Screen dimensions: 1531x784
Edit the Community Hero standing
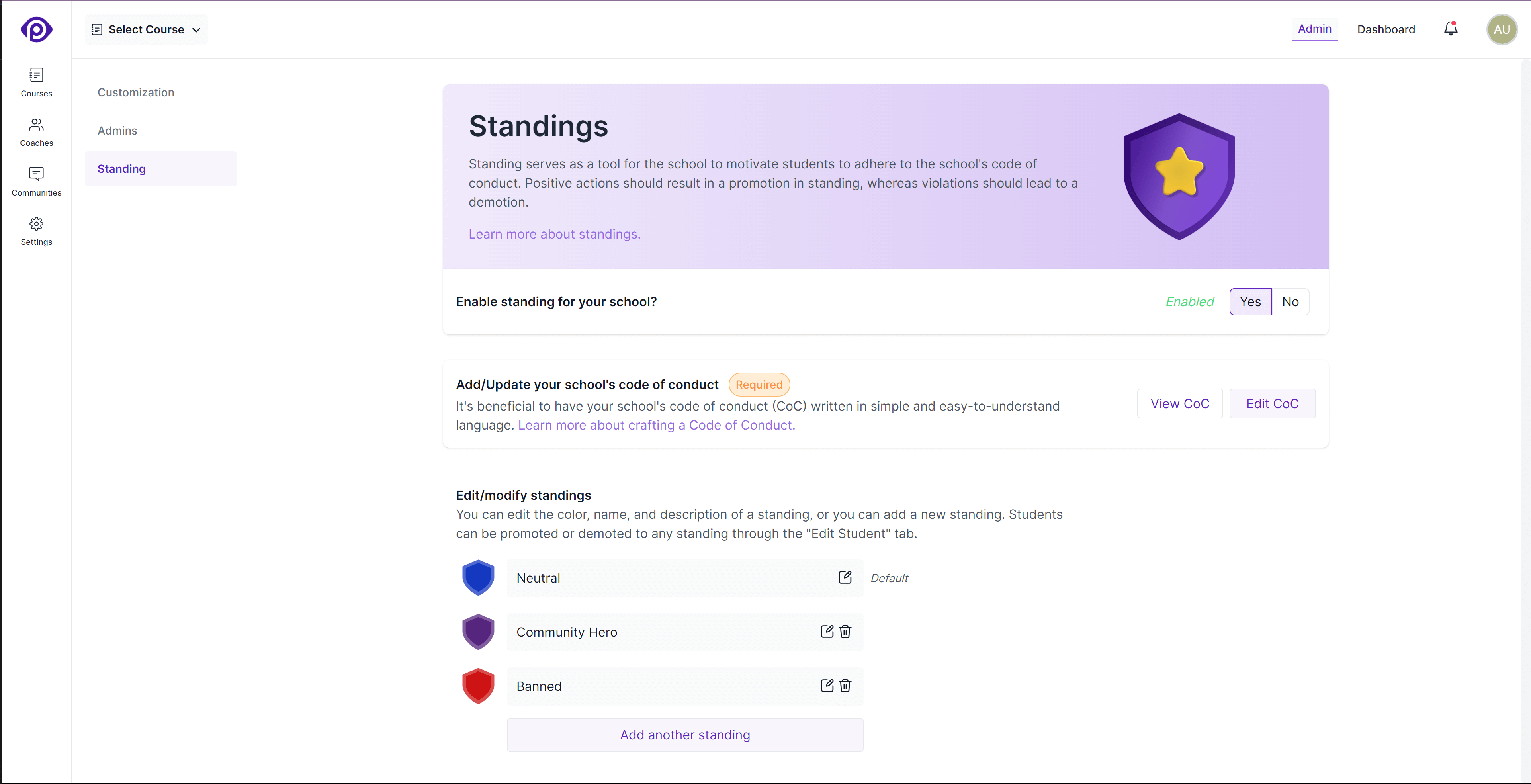(827, 632)
